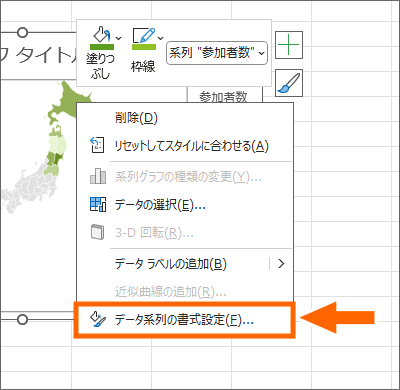Open the Chart Styles brush button
The image size is (400, 390).
coord(289,83)
